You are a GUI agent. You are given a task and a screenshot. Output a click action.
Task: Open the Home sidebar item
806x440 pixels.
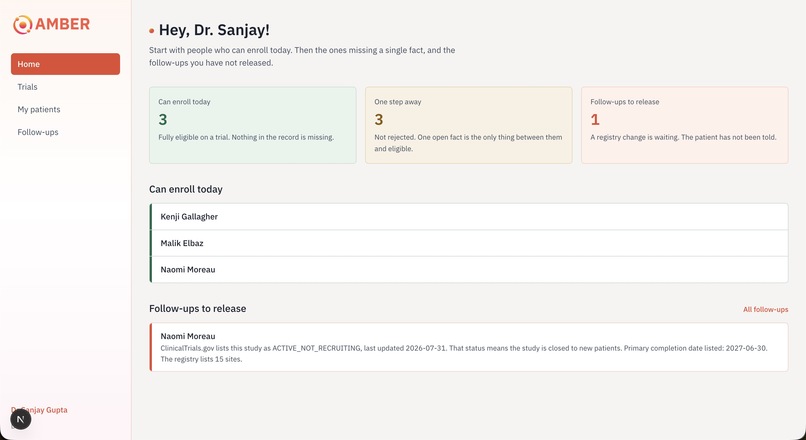click(x=65, y=64)
